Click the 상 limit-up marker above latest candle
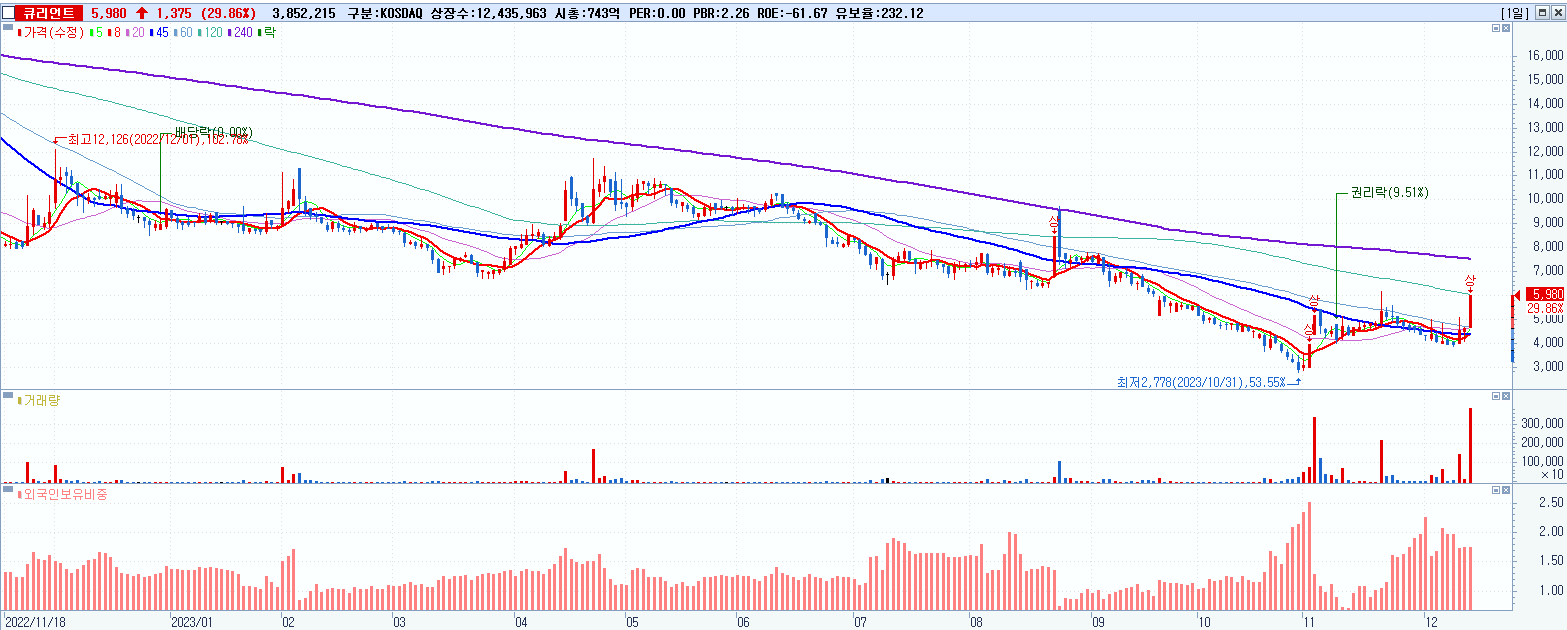The width and height of the screenshot is (1567, 630). (x=1470, y=281)
